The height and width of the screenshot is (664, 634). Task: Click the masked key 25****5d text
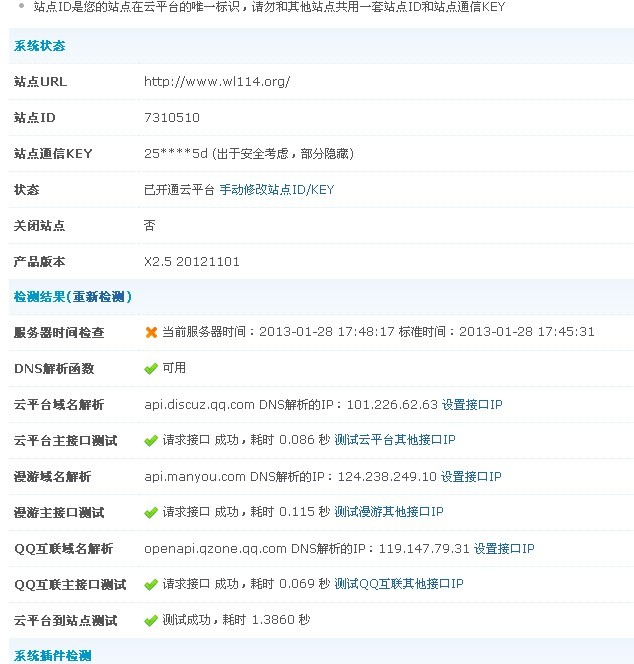(x=176, y=153)
